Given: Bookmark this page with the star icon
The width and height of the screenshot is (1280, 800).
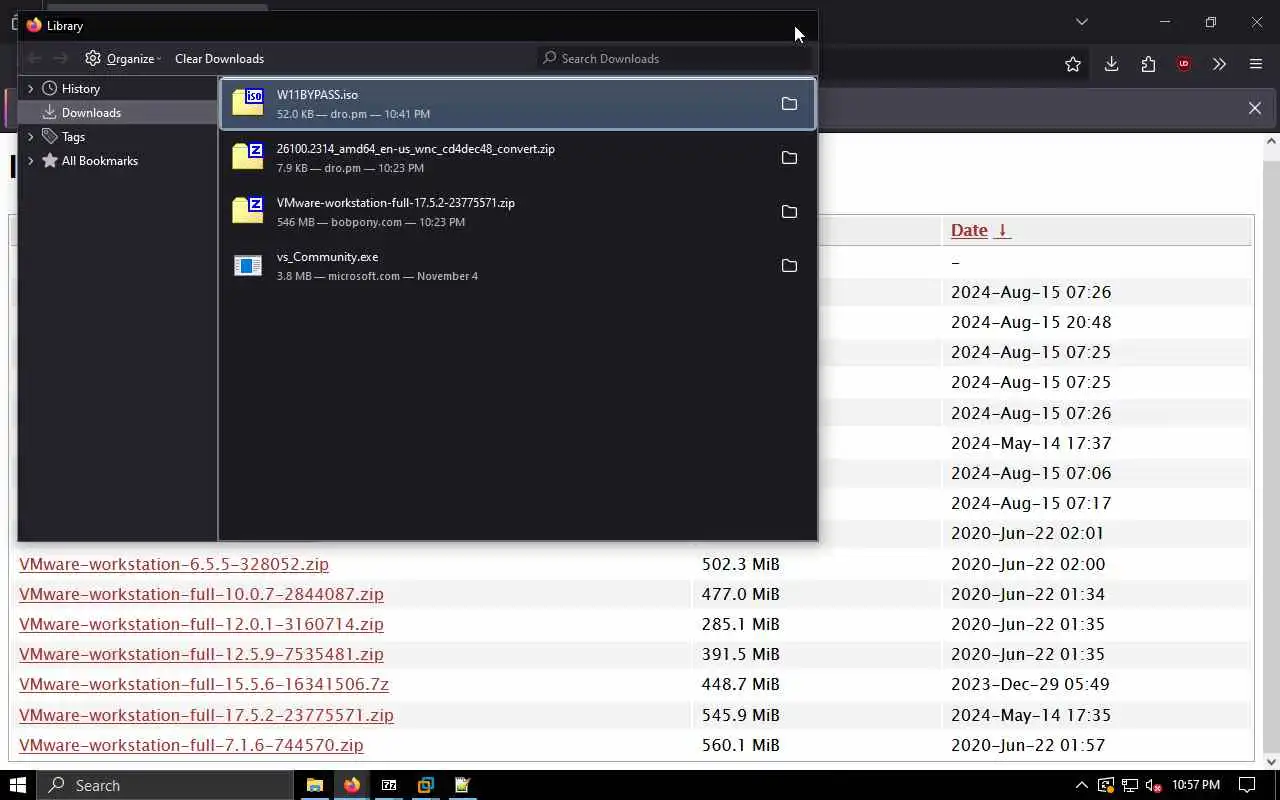Looking at the screenshot, I should (x=1073, y=64).
